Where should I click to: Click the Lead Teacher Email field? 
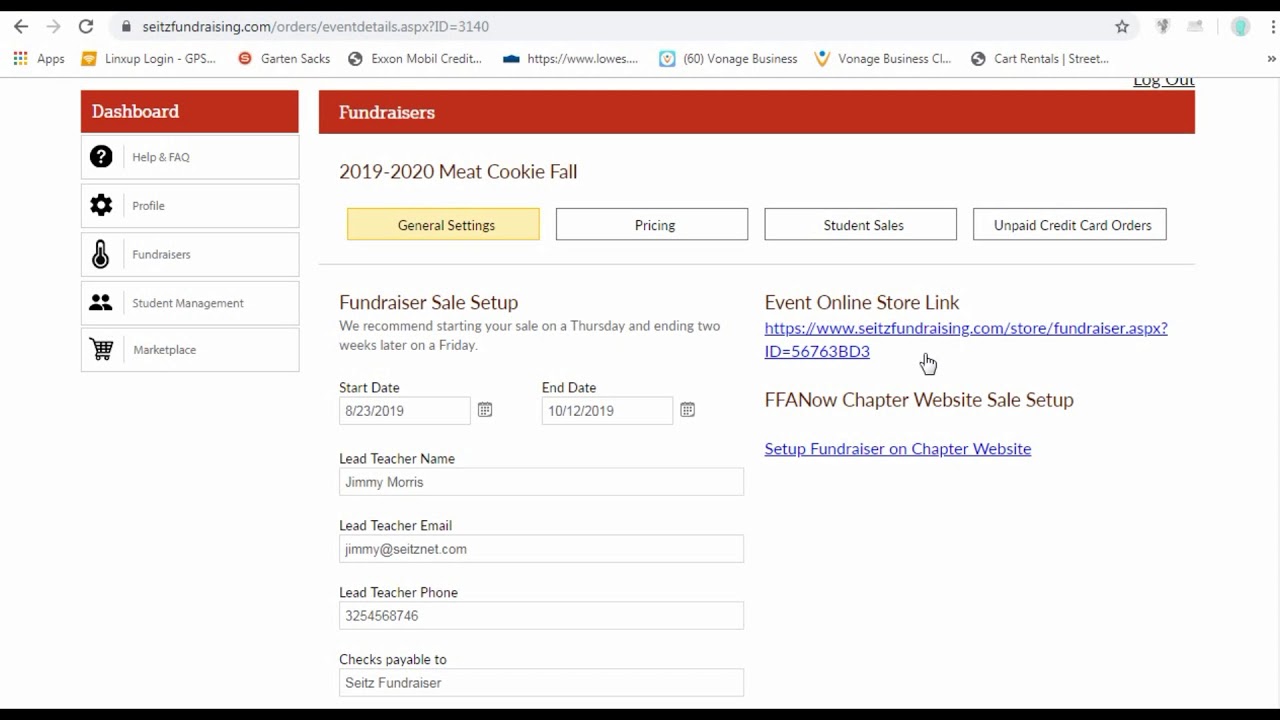tap(541, 549)
